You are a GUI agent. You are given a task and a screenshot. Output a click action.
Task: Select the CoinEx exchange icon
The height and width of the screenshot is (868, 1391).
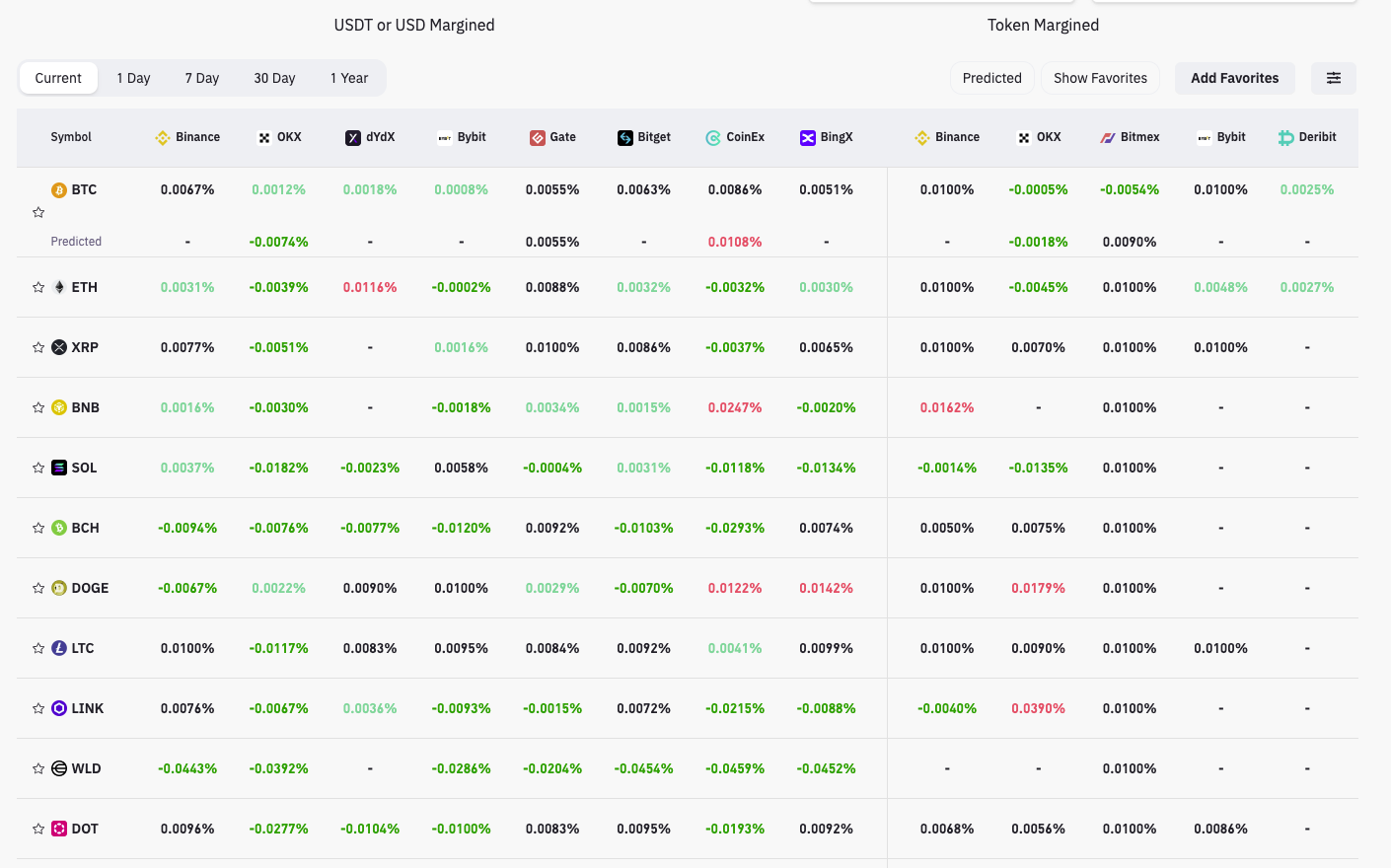712,137
